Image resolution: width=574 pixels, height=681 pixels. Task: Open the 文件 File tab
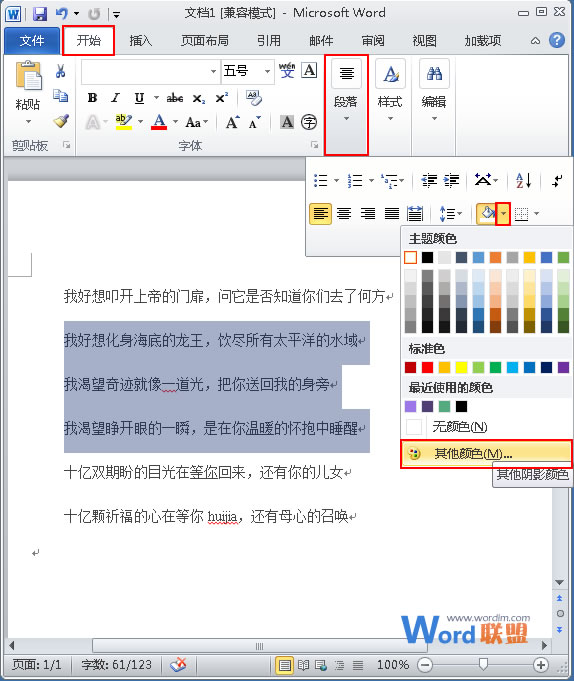32,41
